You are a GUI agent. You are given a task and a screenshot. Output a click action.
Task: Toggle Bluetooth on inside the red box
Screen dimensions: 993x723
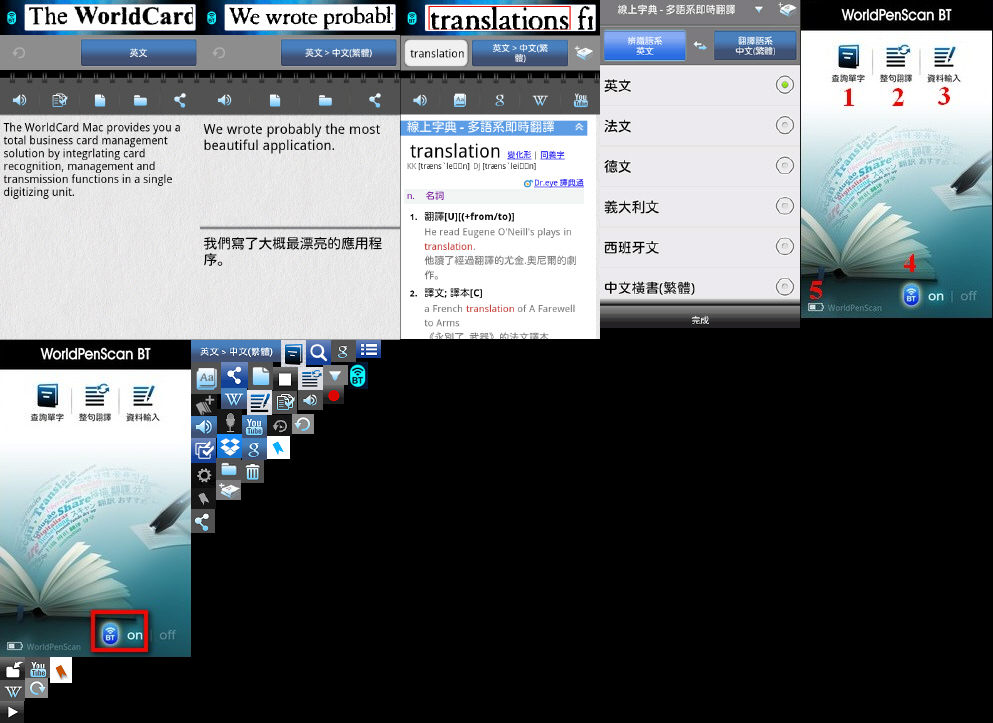point(120,634)
